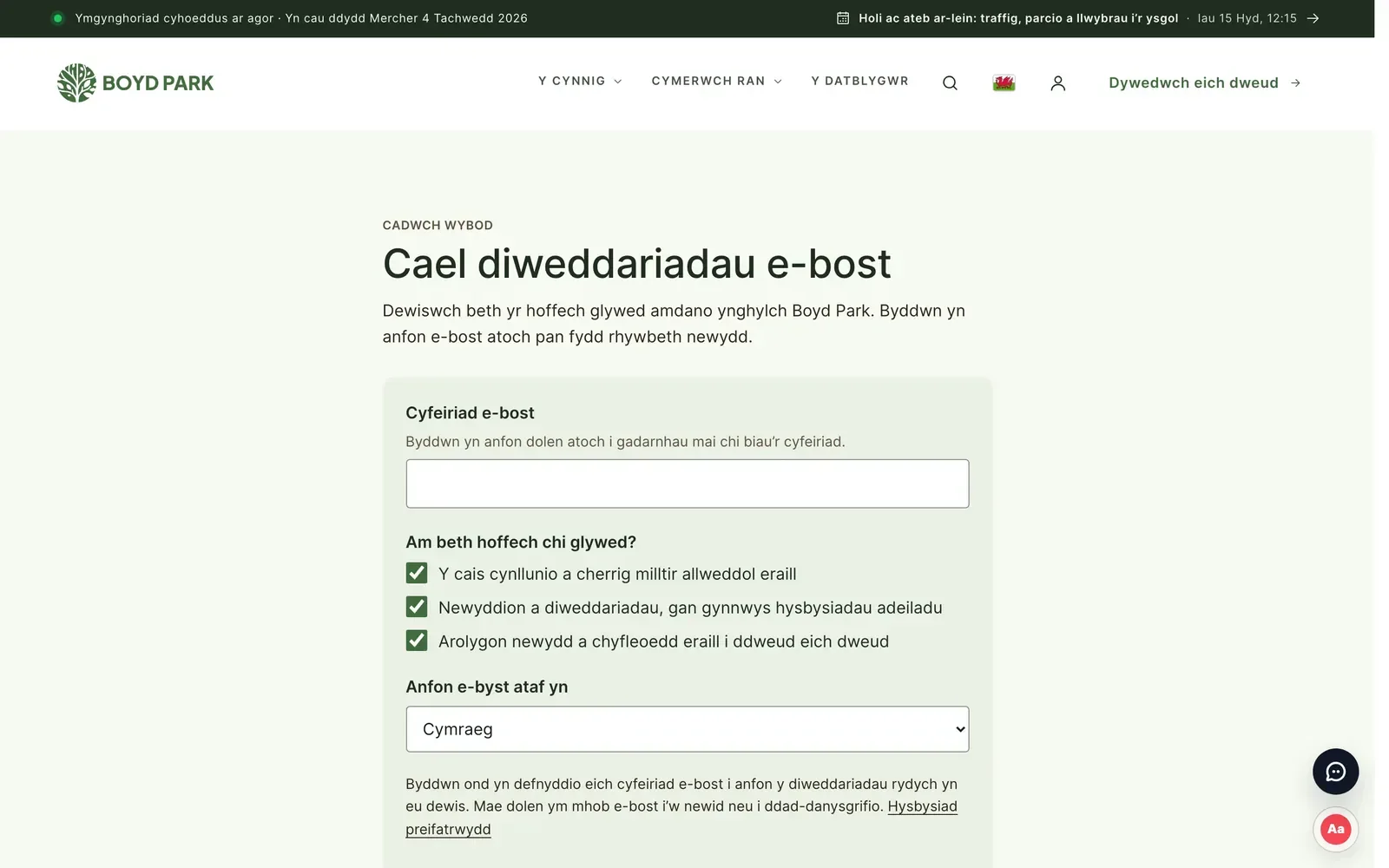Click the Welsh flag language icon
The image size is (1389, 868).
click(1004, 83)
